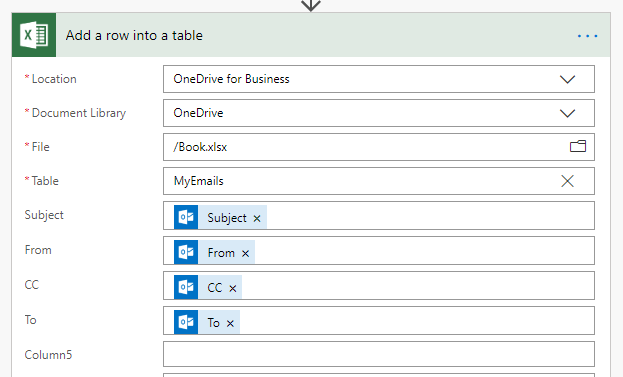This screenshot has width=623, height=377.
Task: Click into the Table field showing MyEmails
Action: pos(379,181)
